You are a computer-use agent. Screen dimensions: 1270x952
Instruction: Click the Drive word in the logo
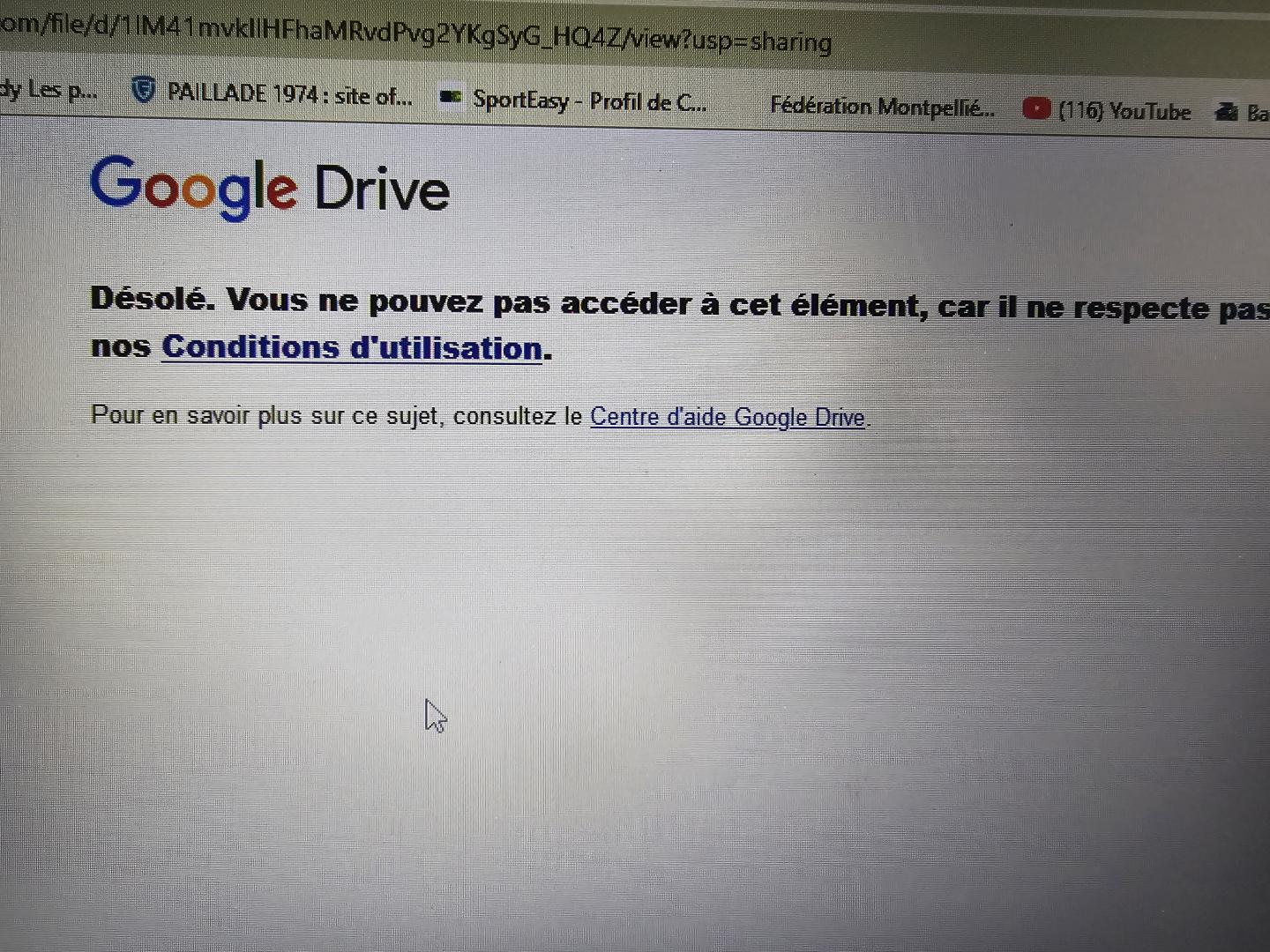coord(382,188)
